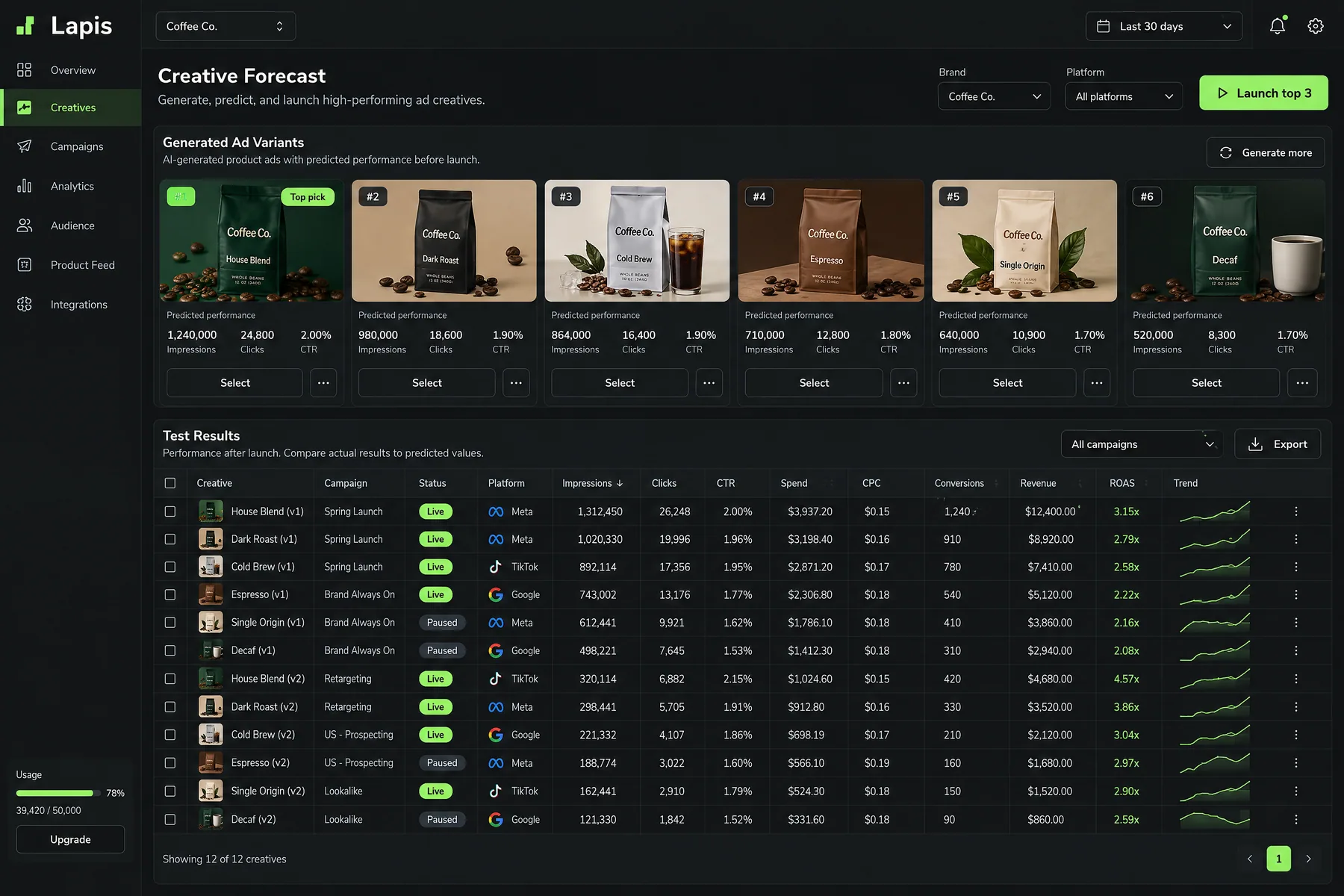Click the Cold Brew ad thumbnail #3
The height and width of the screenshot is (896, 1344).
click(637, 240)
